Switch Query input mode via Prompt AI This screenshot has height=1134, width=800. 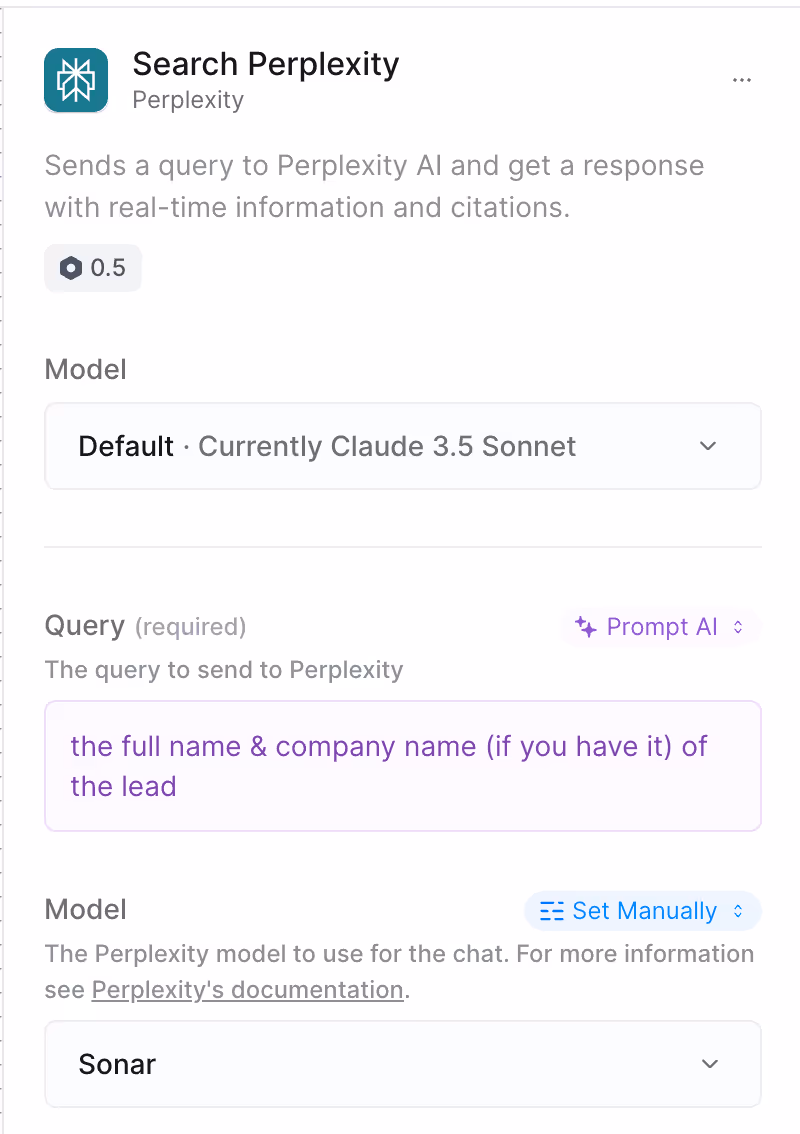(x=661, y=626)
